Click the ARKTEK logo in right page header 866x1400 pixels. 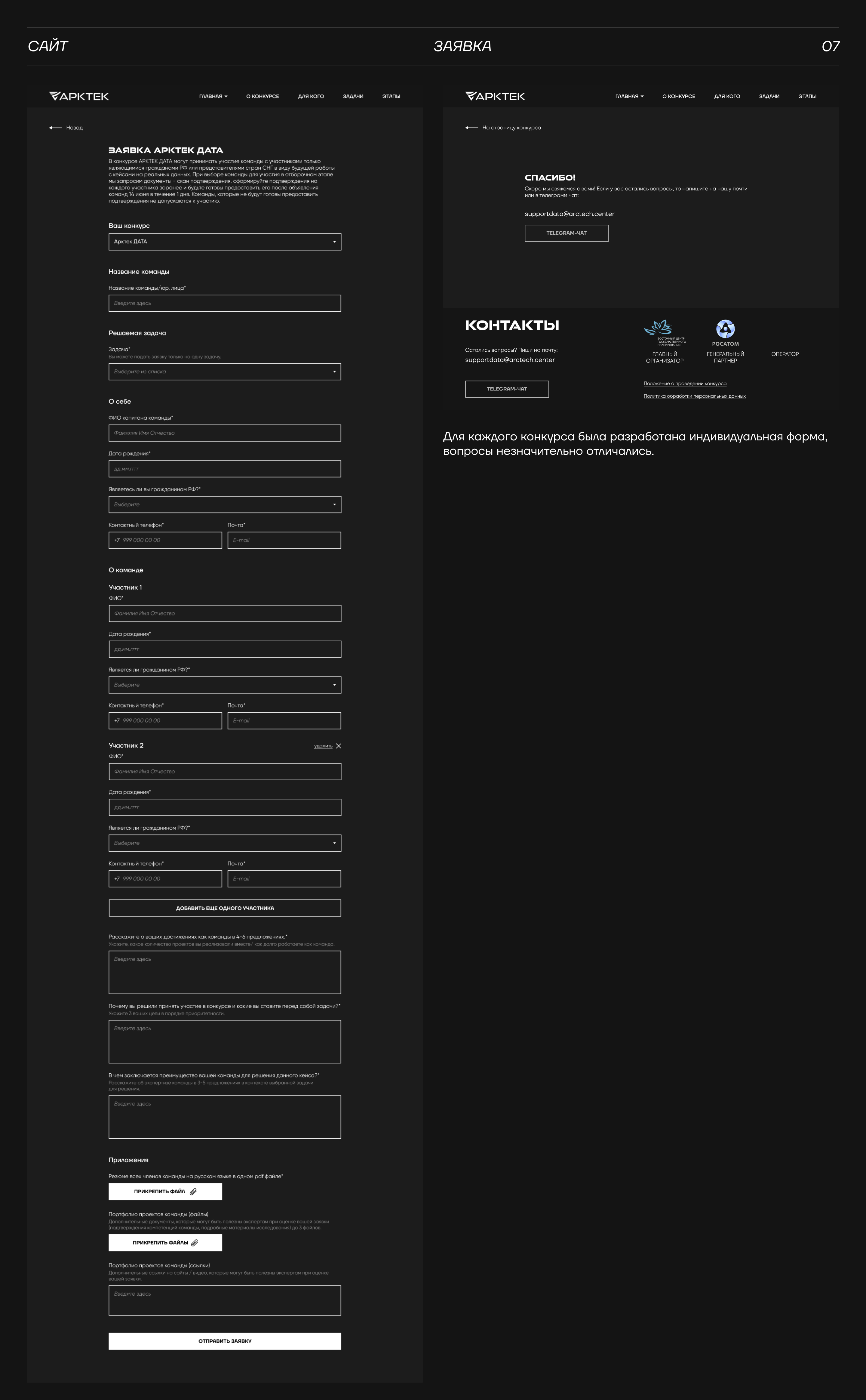tap(495, 96)
